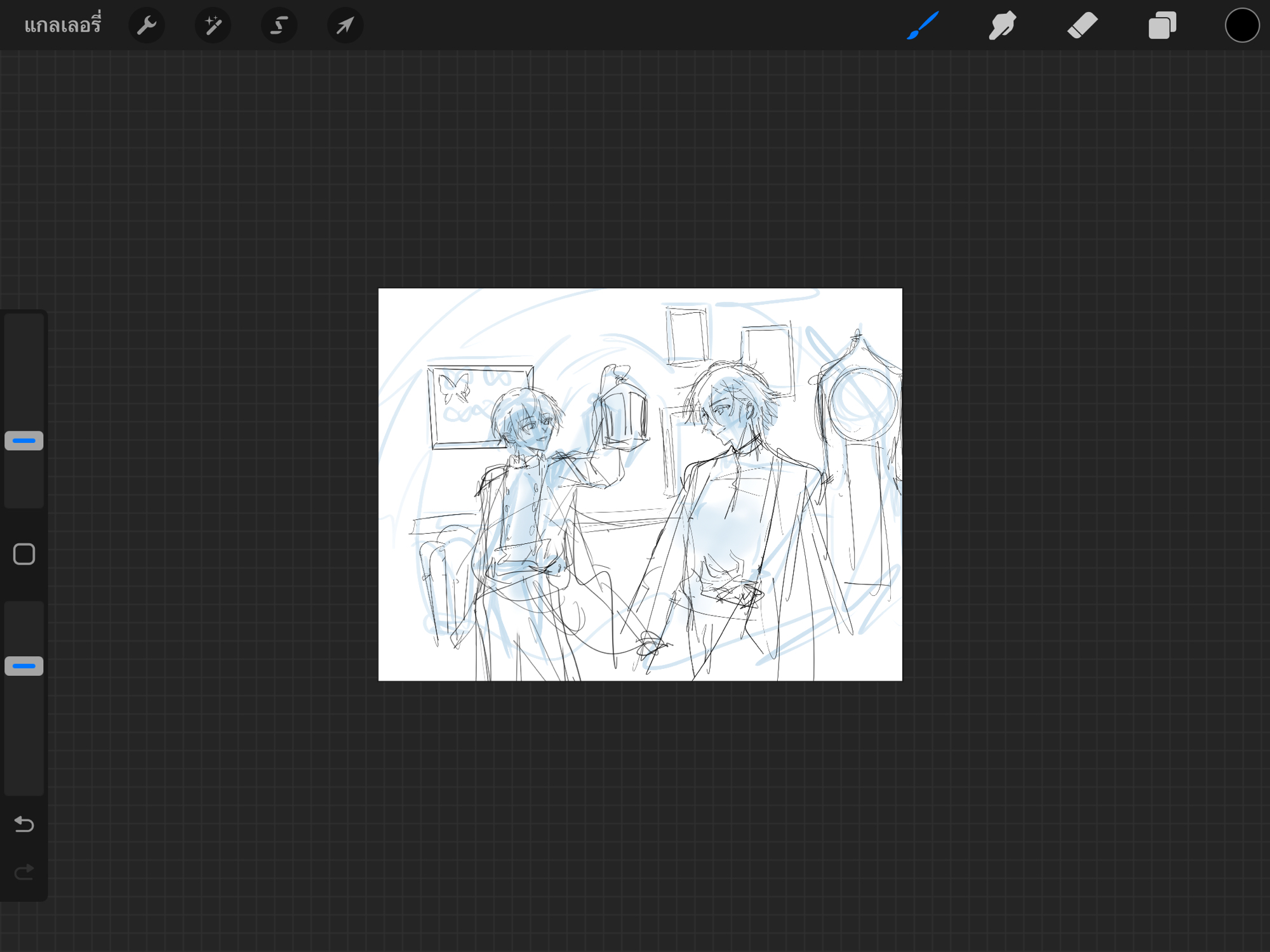
Task: Click the brush opacity slider handle
Action: coord(24,666)
